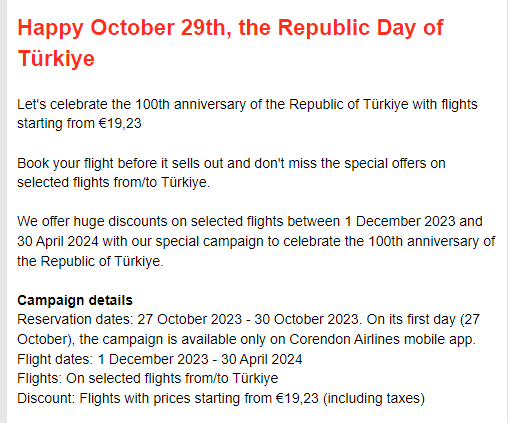Click "On its first day (27" text
Screen dimensions: 508x423
coord(423,319)
